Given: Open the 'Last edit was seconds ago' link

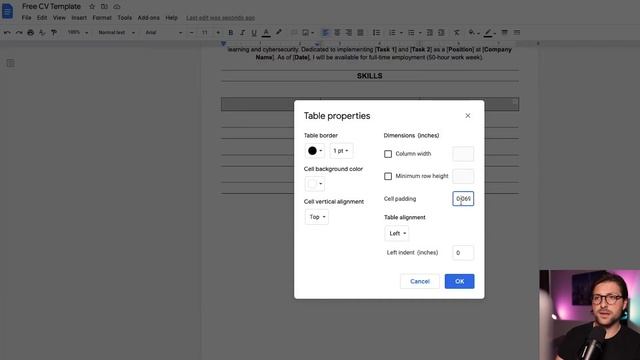Looking at the screenshot, I should pos(220,18).
